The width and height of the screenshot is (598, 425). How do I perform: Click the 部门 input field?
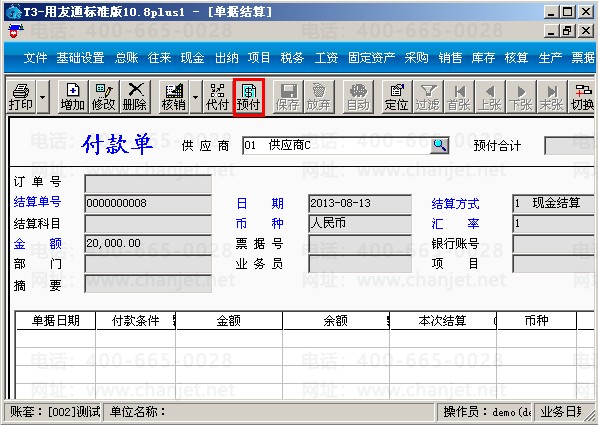[x=148, y=264]
